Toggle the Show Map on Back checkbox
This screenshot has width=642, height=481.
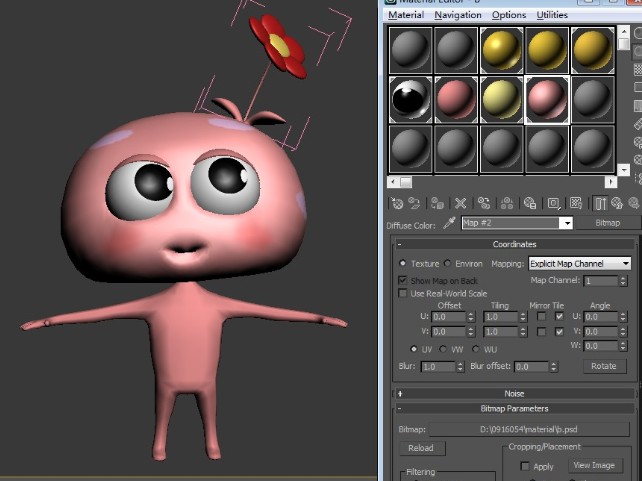point(403,280)
